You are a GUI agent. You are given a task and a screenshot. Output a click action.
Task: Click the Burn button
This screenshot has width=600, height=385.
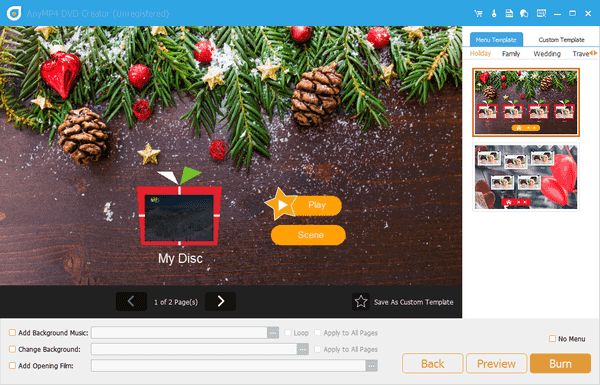(560, 363)
